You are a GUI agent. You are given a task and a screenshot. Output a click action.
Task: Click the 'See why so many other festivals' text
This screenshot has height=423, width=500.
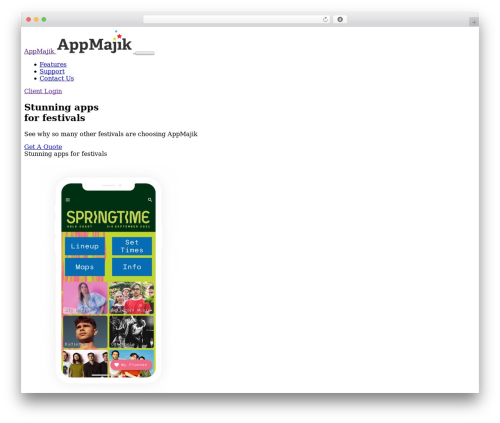click(x=111, y=134)
